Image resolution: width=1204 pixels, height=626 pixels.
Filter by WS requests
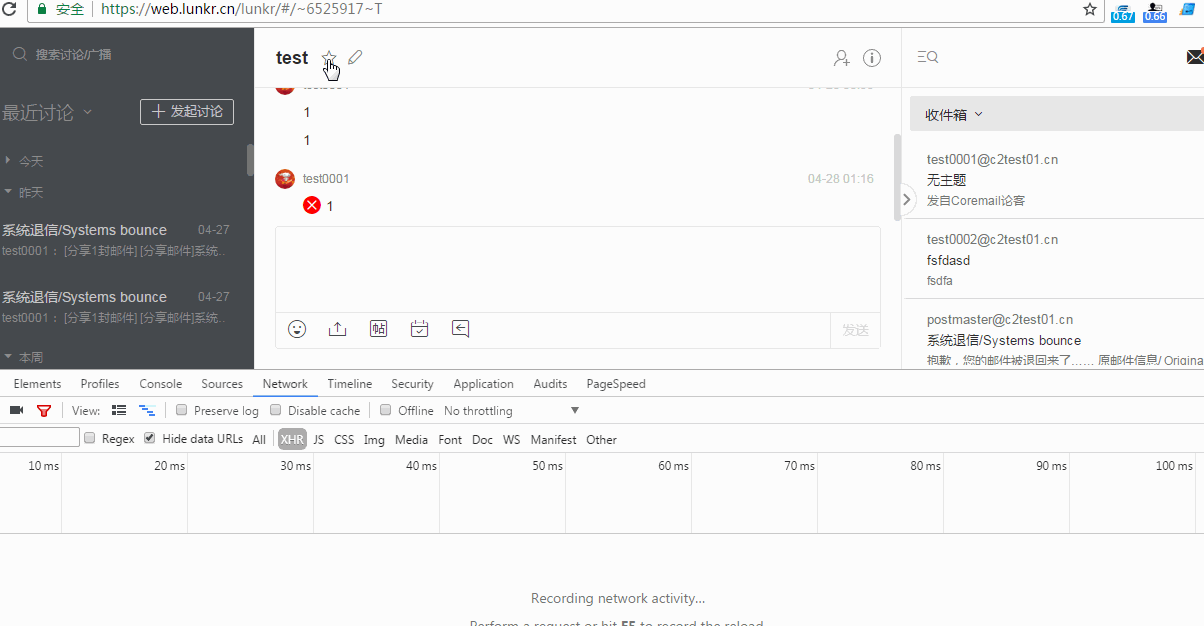coord(511,440)
